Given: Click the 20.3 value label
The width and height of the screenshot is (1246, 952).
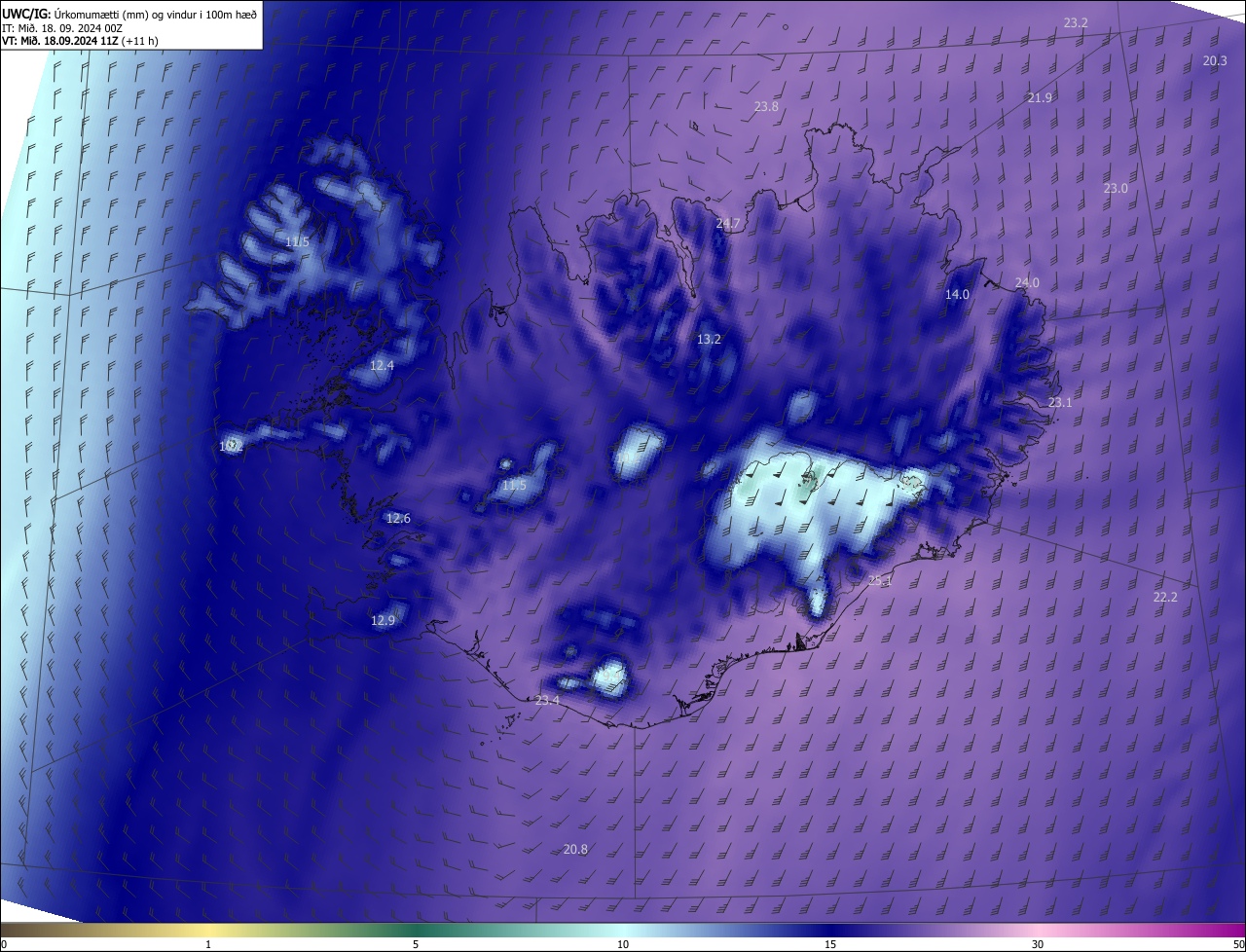Looking at the screenshot, I should [x=1215, y=60].
